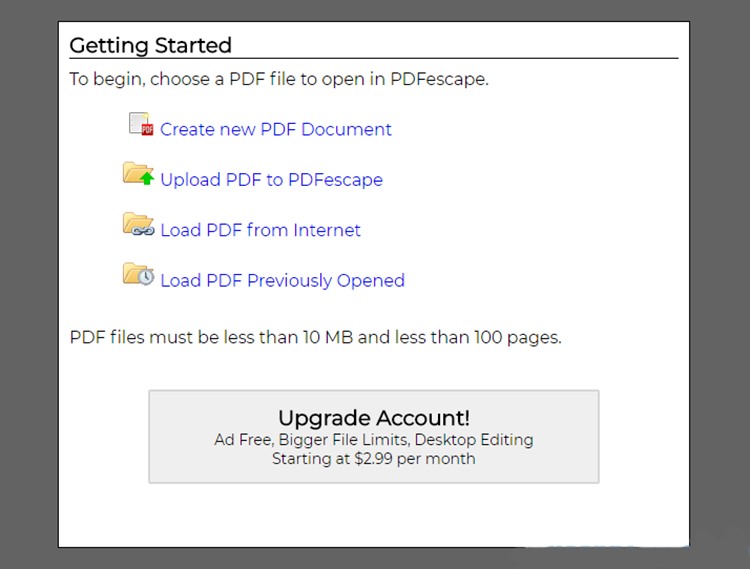Click the Getting Started dialog title
Screen dimensions: 750x569
151,46
